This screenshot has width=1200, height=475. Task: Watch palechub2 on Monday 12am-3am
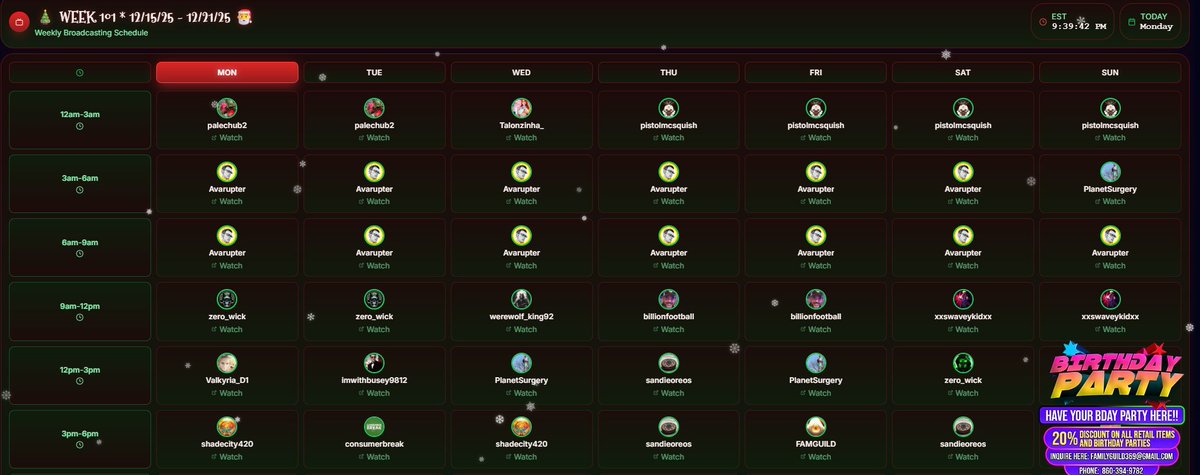point(227,138)
